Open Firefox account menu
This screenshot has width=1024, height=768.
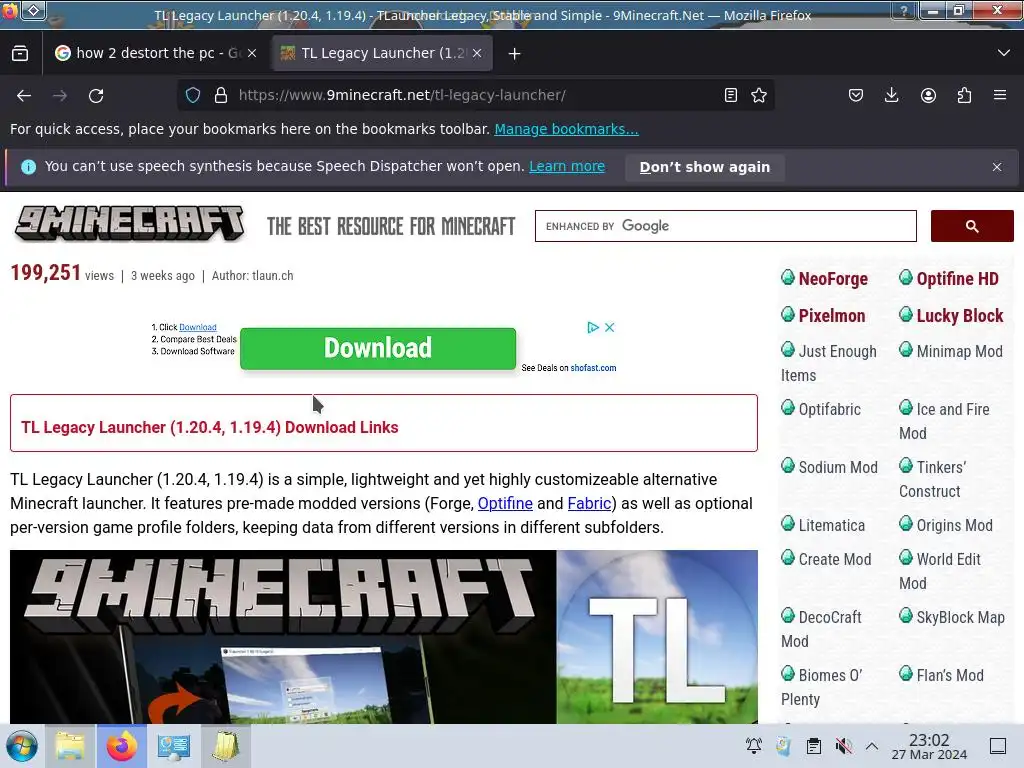pyautogui.click(x=928, y=95)
